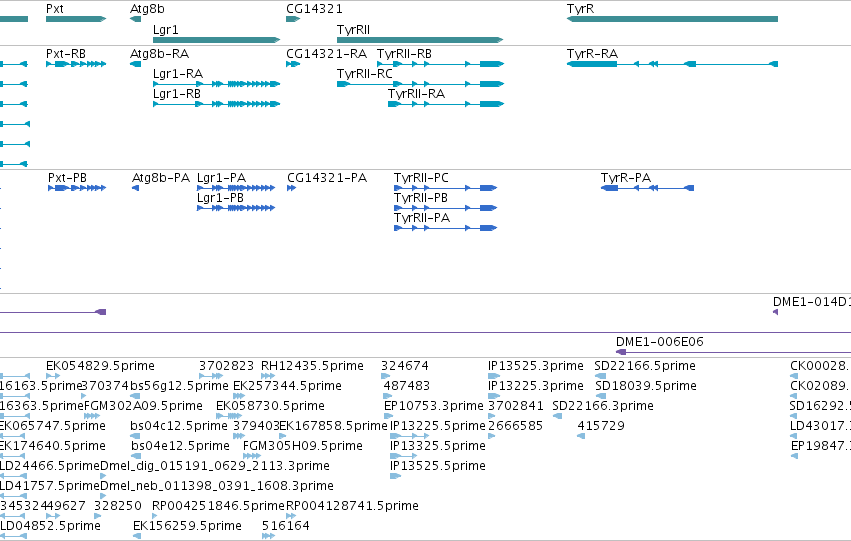Screen dimensions: 851x541
Task: Click the TyrRII-PB CDS label
Action: pyautogui.click(x=421, y=198)
